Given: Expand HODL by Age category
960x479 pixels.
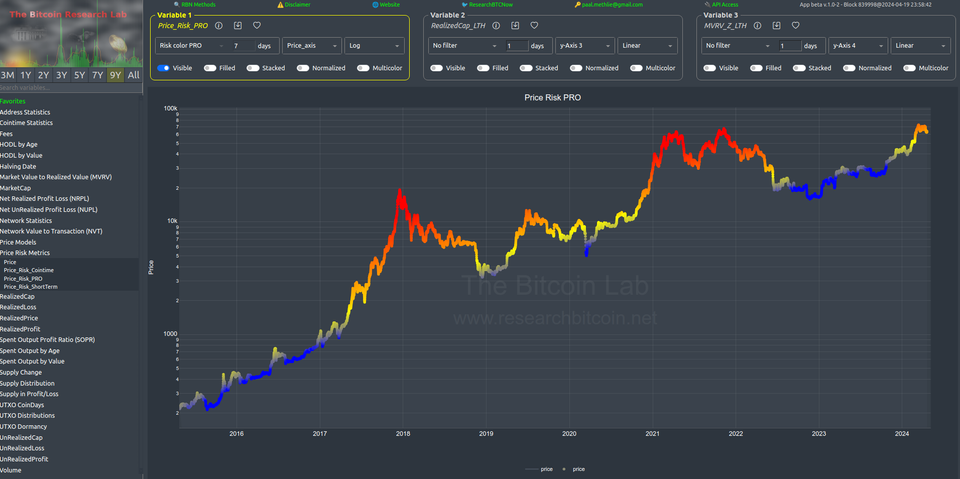Looking at the screenshot, I should click(17, 145).
